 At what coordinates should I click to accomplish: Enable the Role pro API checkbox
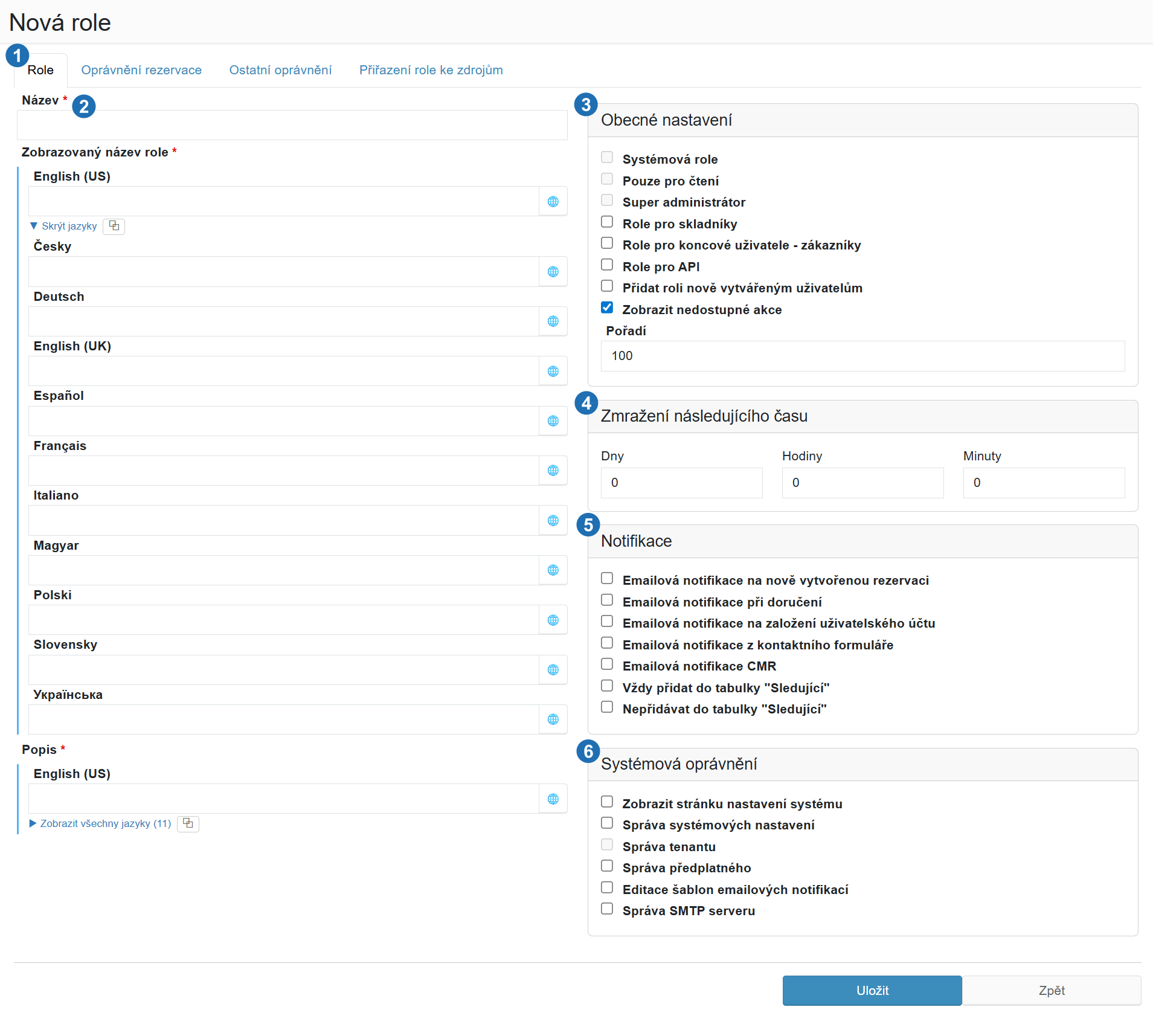coord(607,265)
